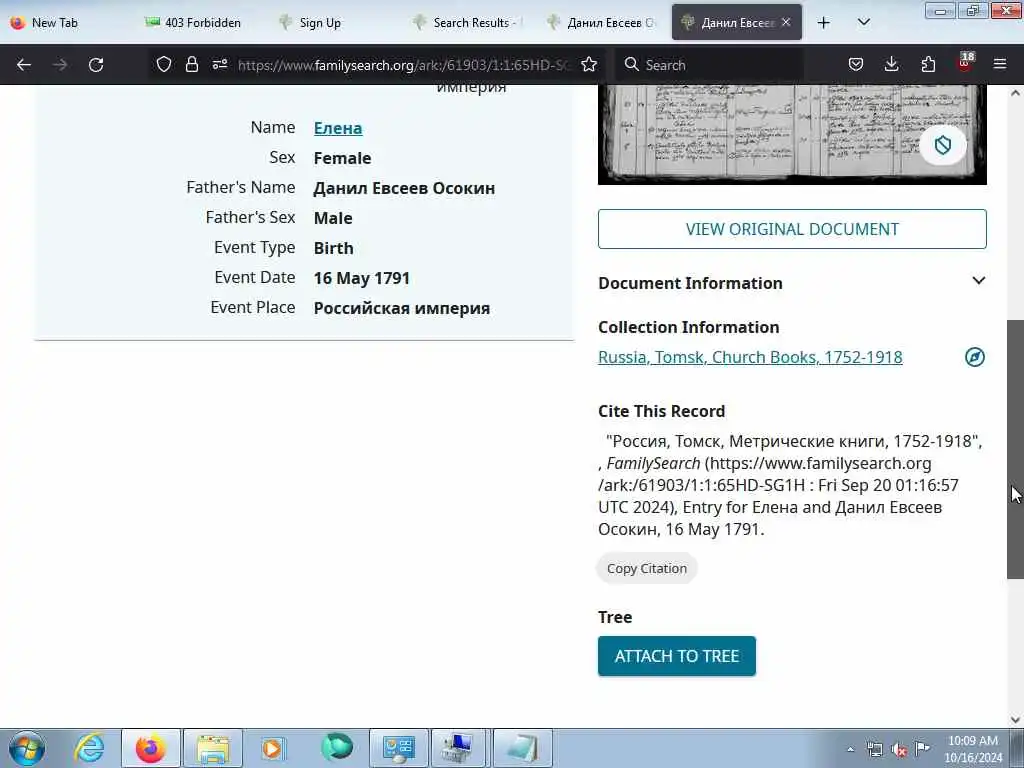Screen dimensions: 1024x768
Task: Switch to the Search Results tab
Action: (470, 22)
